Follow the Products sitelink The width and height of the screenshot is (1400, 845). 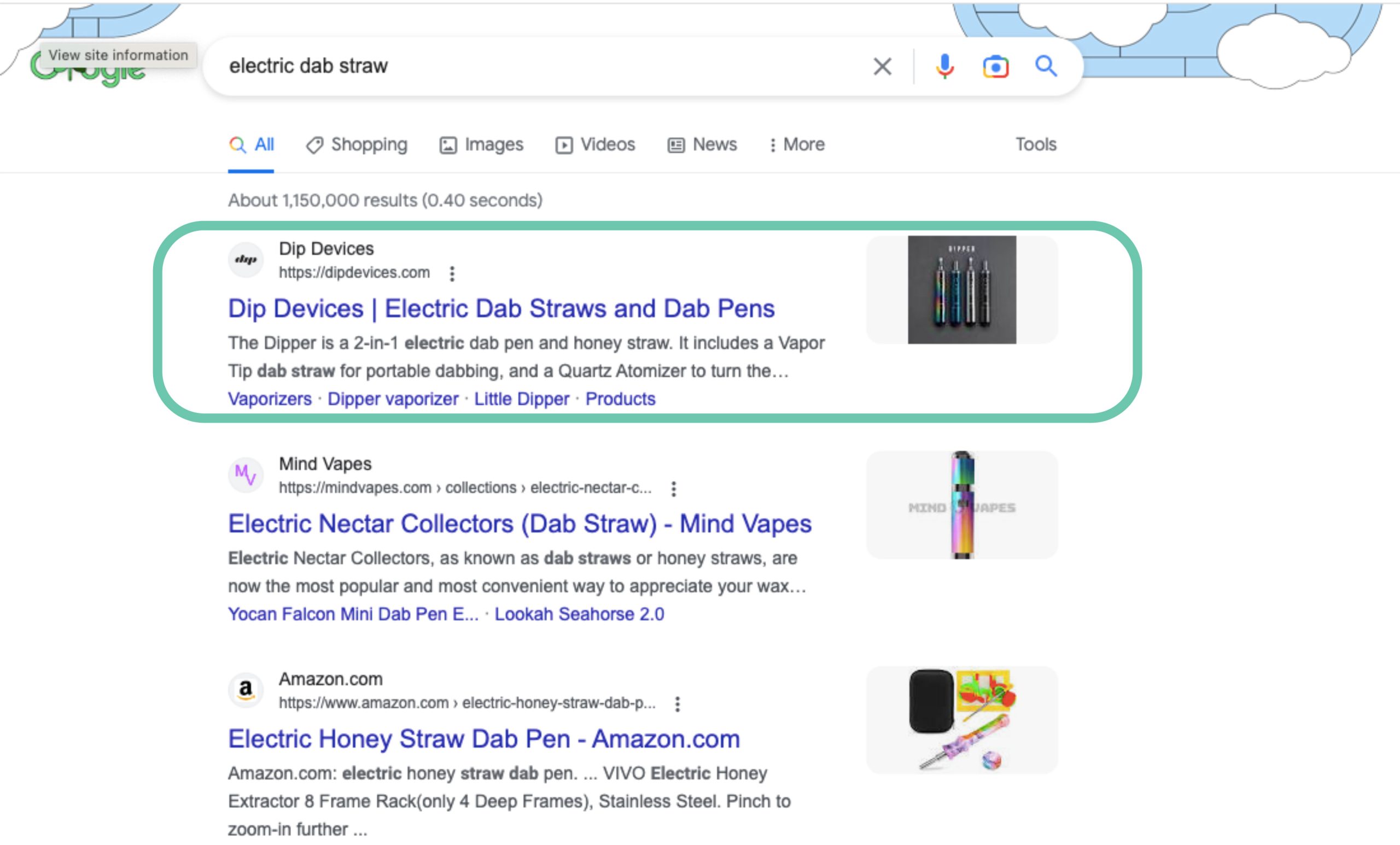click(x=621, y=399)
